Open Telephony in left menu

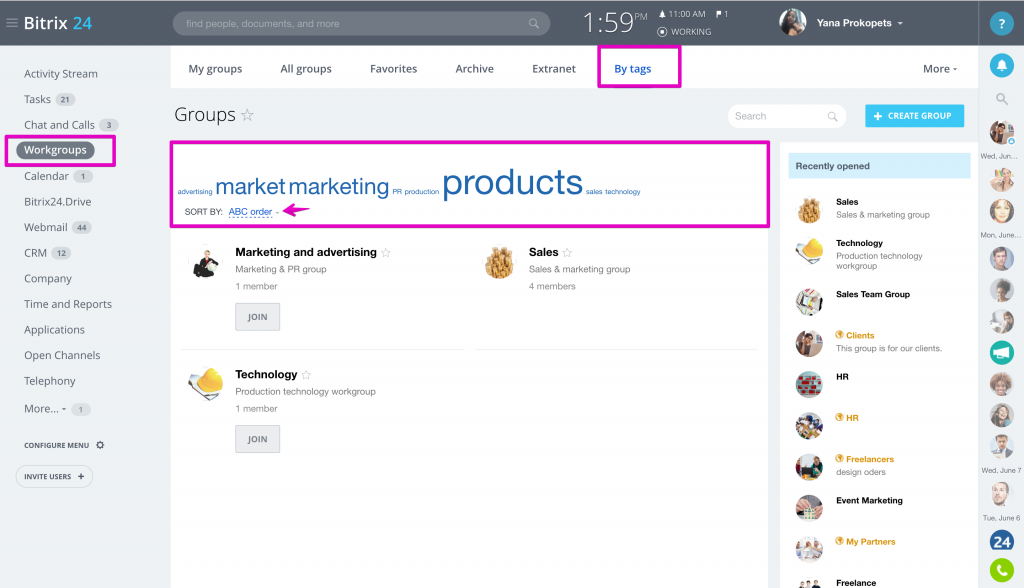[50, 381]
